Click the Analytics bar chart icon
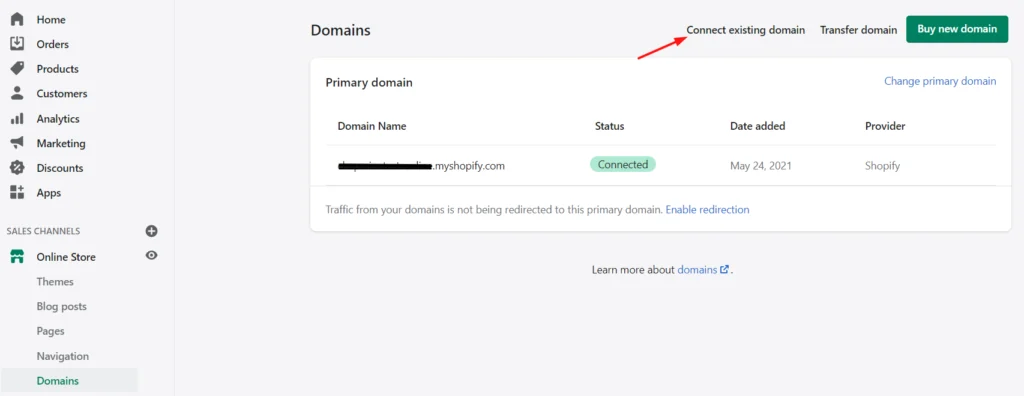The image size is (1024, 396). tap(17, 118)
